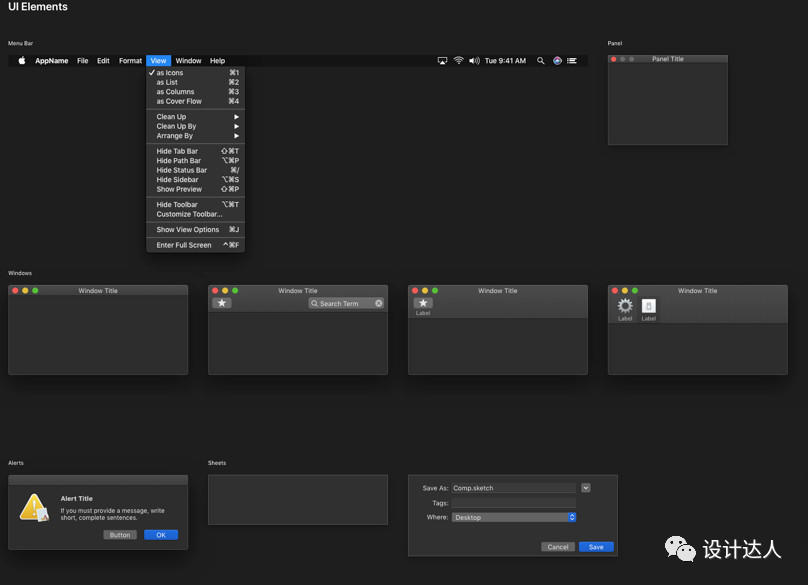Expand the Save As disclosure arrow button

click(x=586, y=488)
